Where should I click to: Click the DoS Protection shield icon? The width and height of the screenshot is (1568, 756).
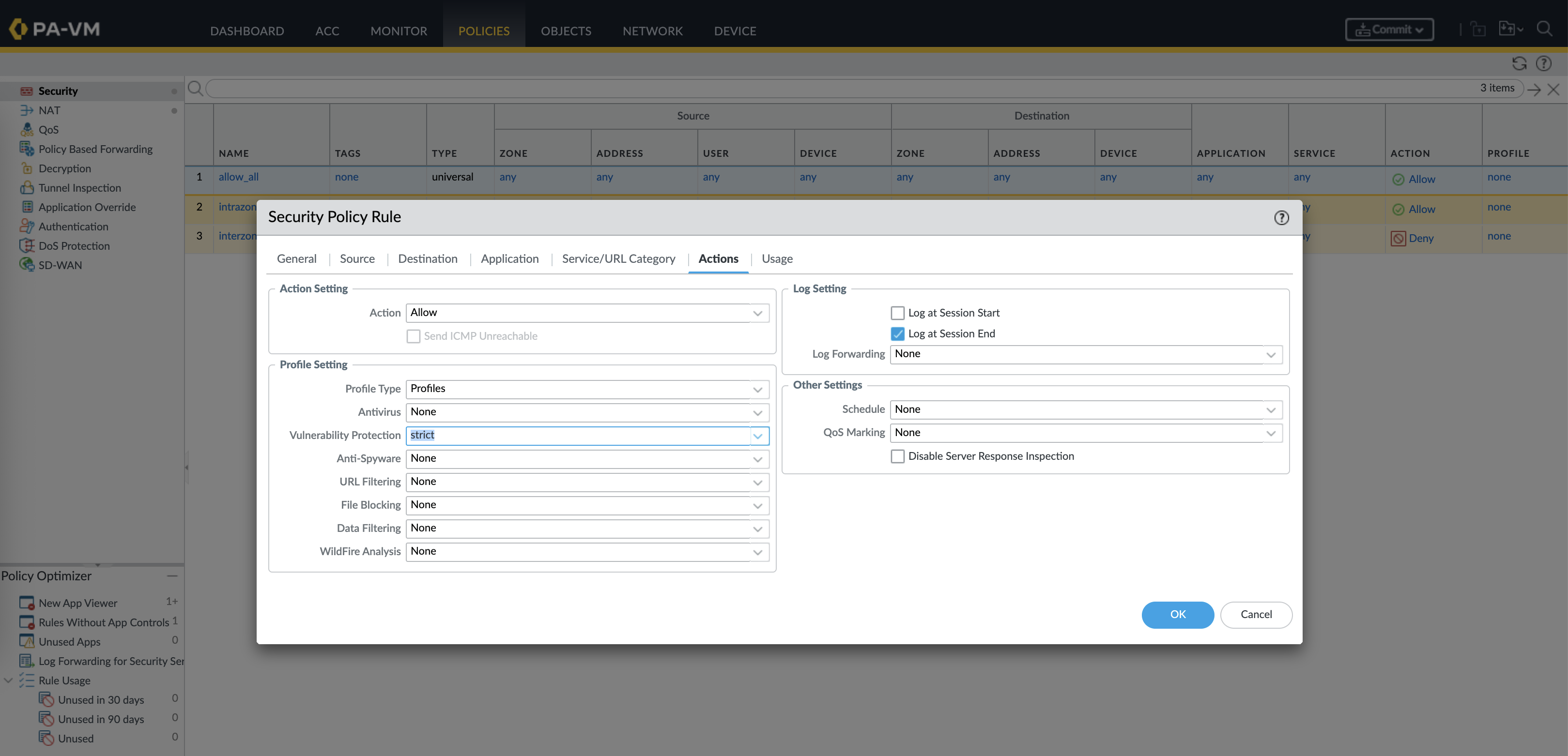pyautogui.click(x=27, y=246)
